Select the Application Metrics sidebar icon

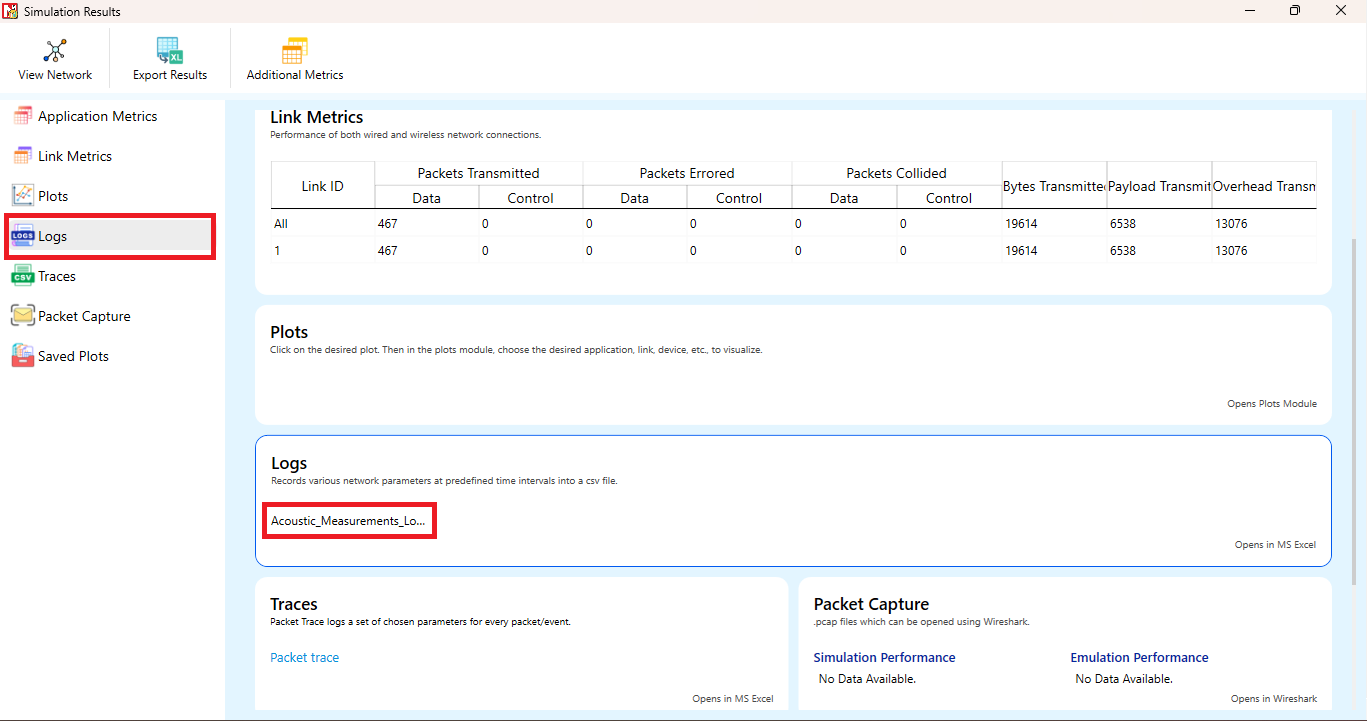point(23,116)
